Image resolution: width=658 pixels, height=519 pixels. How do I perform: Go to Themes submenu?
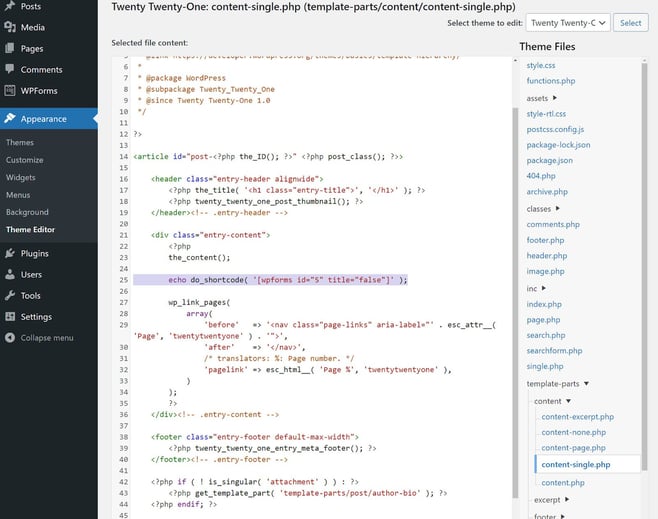[x=20, y=142]
